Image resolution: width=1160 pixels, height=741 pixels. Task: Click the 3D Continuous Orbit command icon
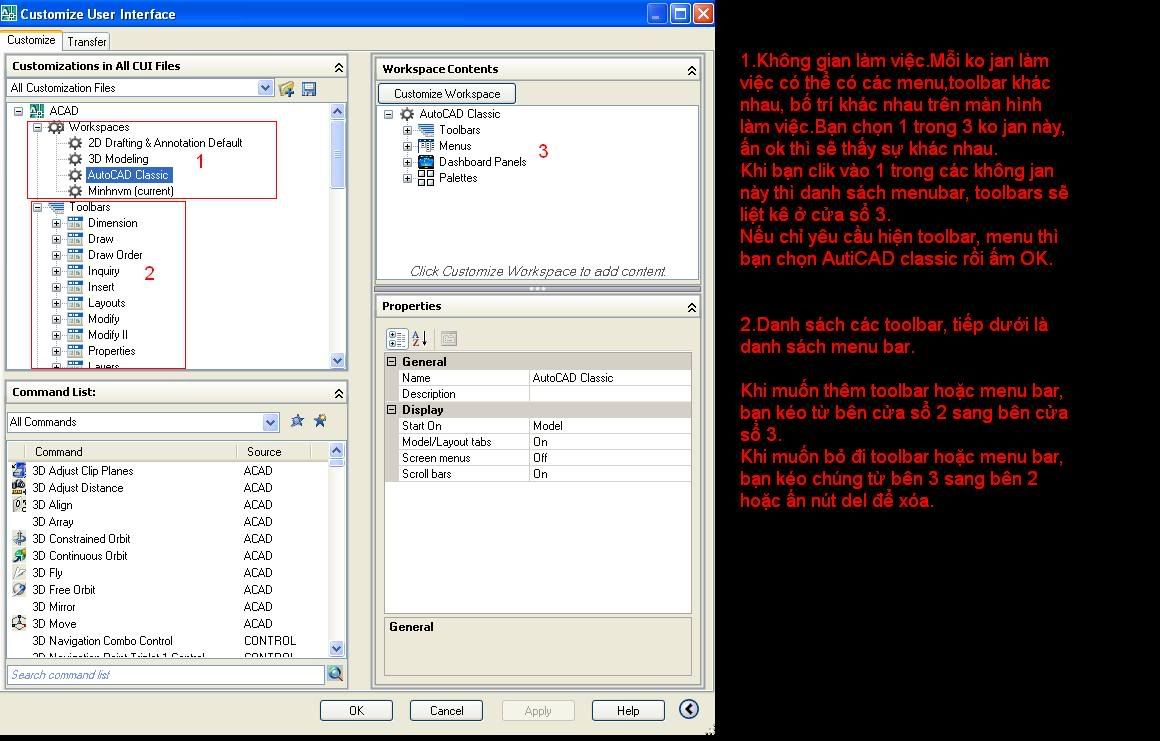pyautogui.click(x=19, y=555)
